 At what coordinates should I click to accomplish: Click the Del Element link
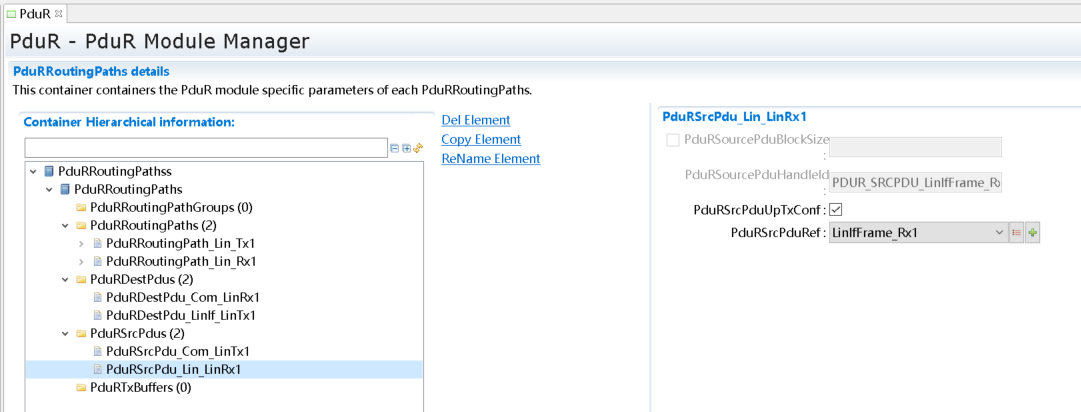pyautogui.click(x=475, y=120)
